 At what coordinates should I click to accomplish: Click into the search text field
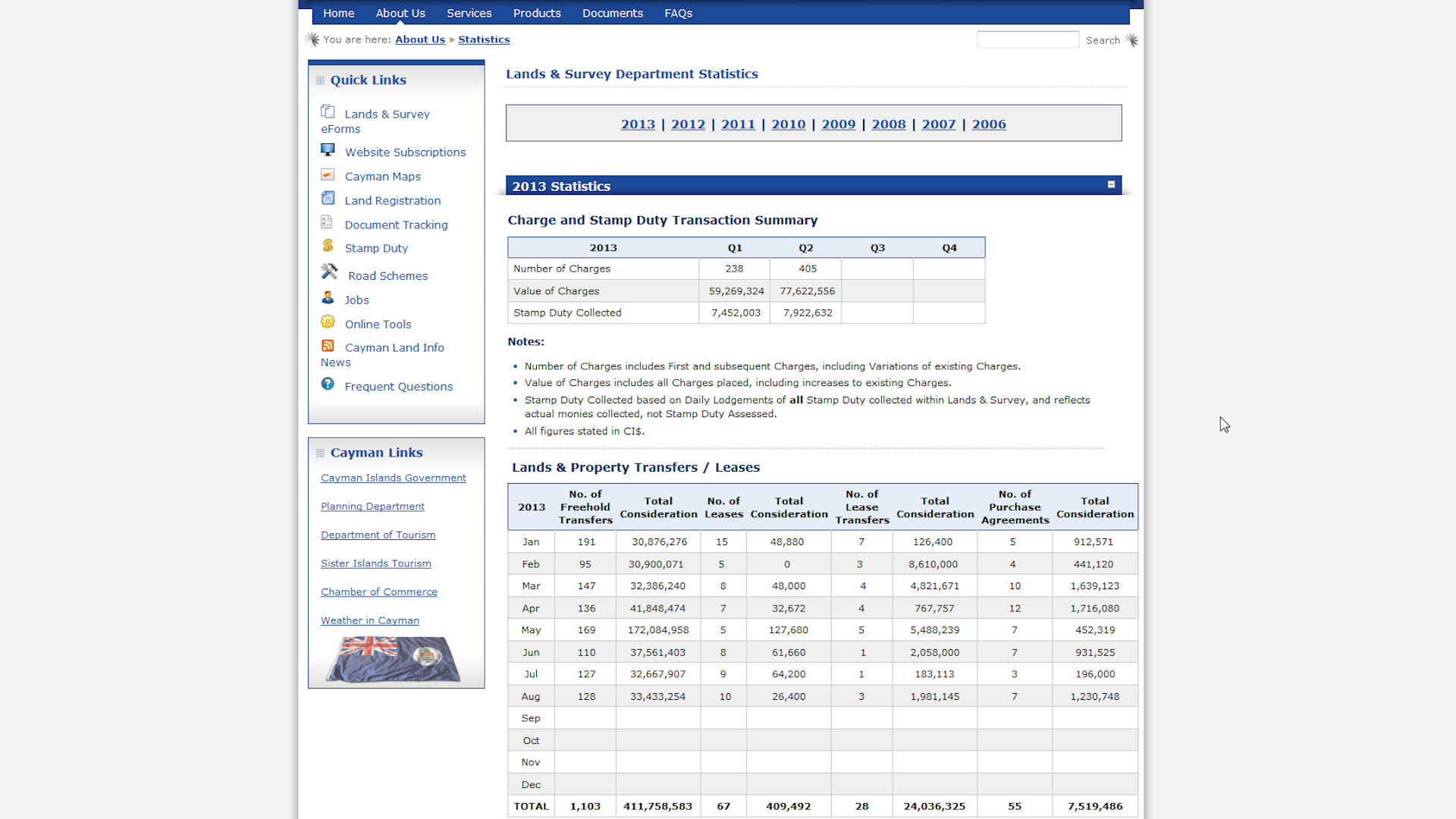(x=1028, y=39)
